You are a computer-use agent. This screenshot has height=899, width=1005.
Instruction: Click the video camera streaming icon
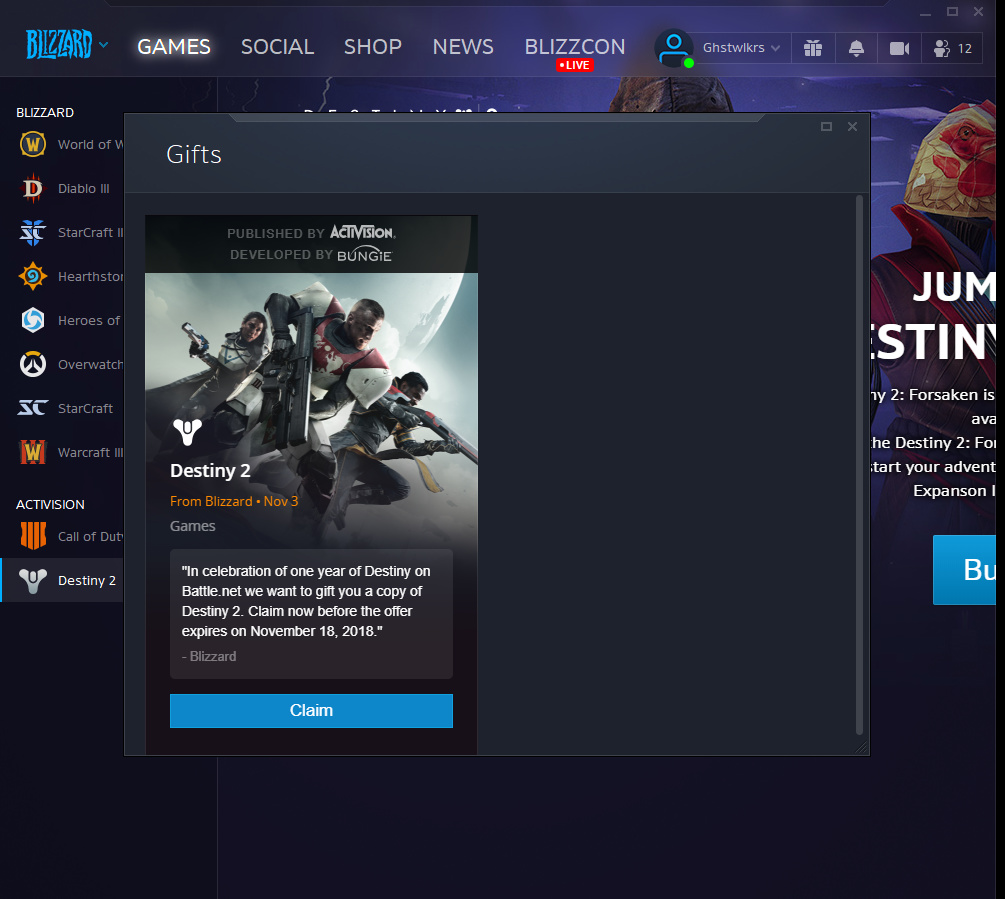click(x=899, y=48)
